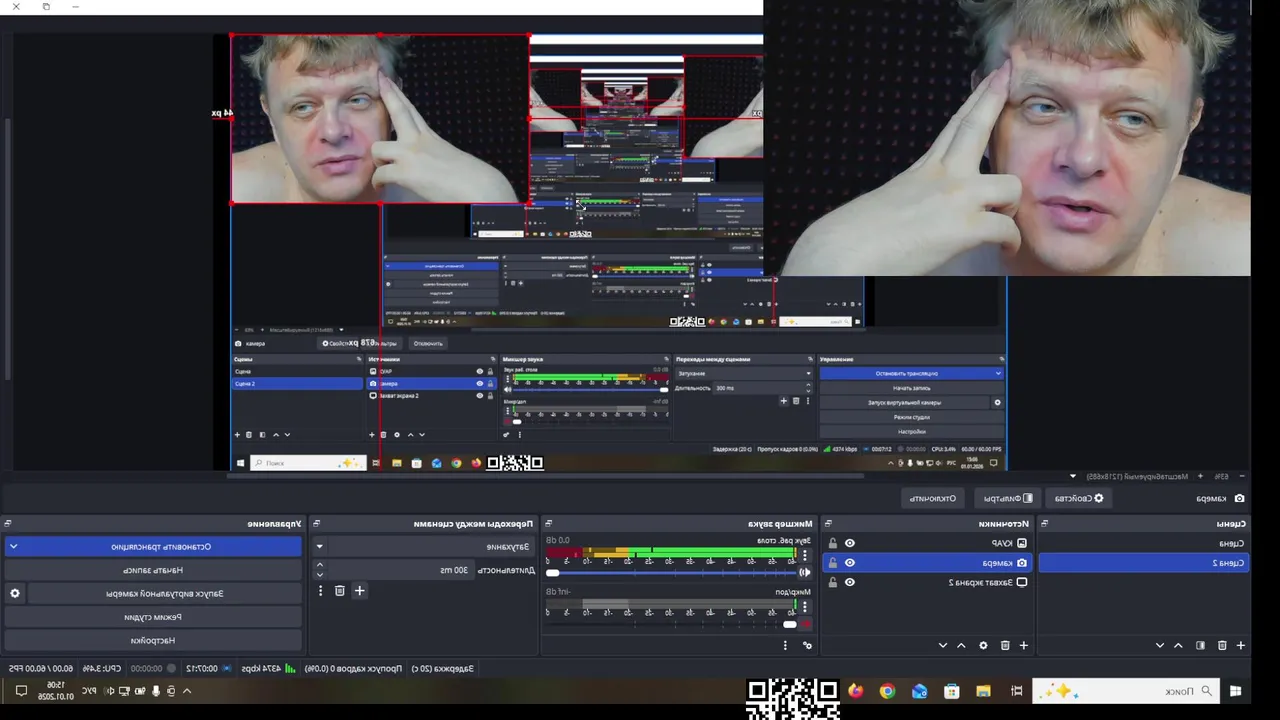Unmute the Микр/доп channel
This screenshot has width=1280, height=720.
tap(806, 624)
